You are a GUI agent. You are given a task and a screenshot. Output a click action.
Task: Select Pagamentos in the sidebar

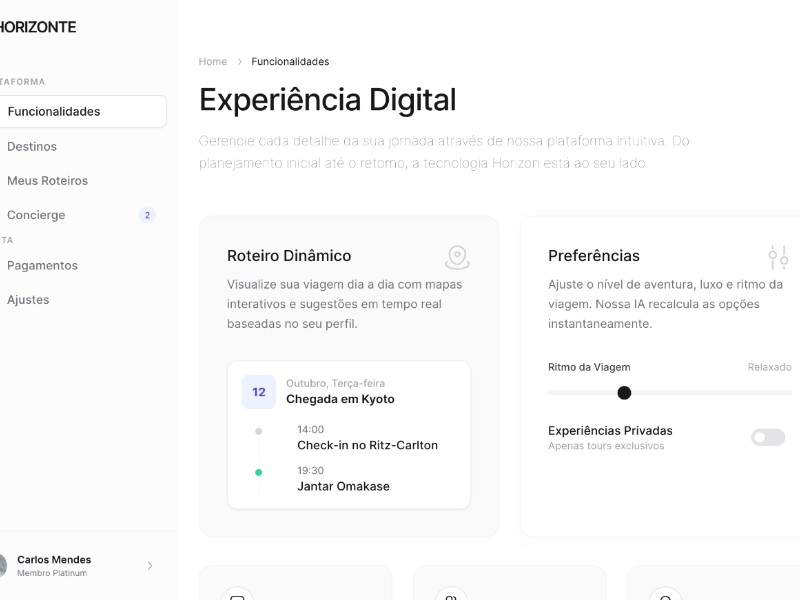coord(42,266)
